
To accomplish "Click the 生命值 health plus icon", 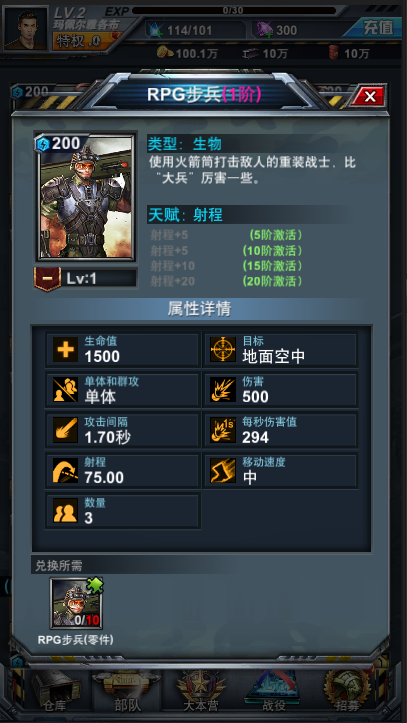I will (x=65, y=350).
